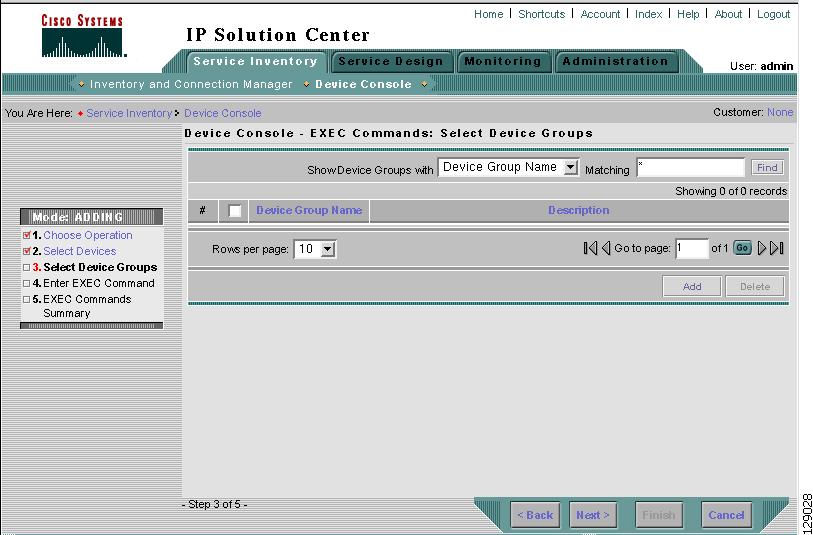This screenshot has height=535, width=813.
Task: Click the Finish button
Action: [659, 515]
